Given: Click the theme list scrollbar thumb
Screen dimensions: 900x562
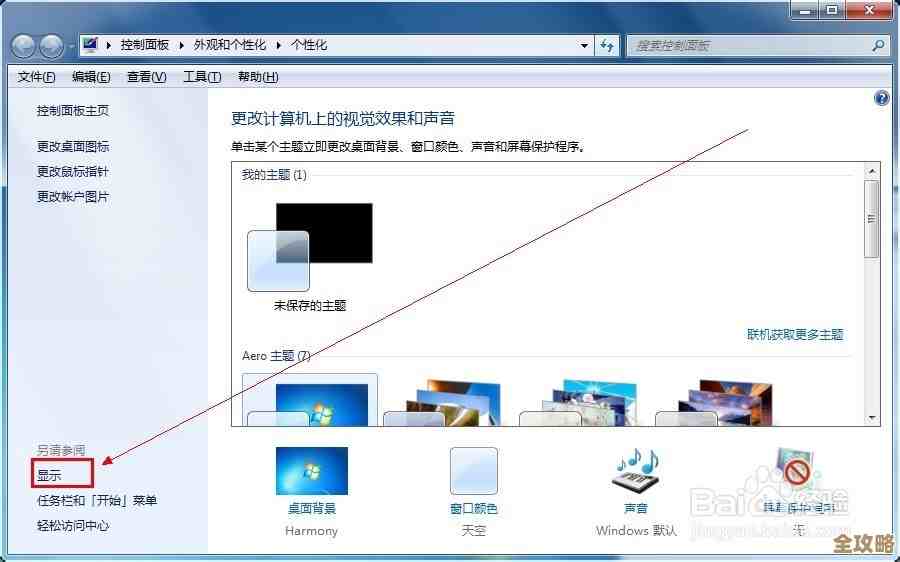Looking at the screenshot, I should [x=872, y=219].
